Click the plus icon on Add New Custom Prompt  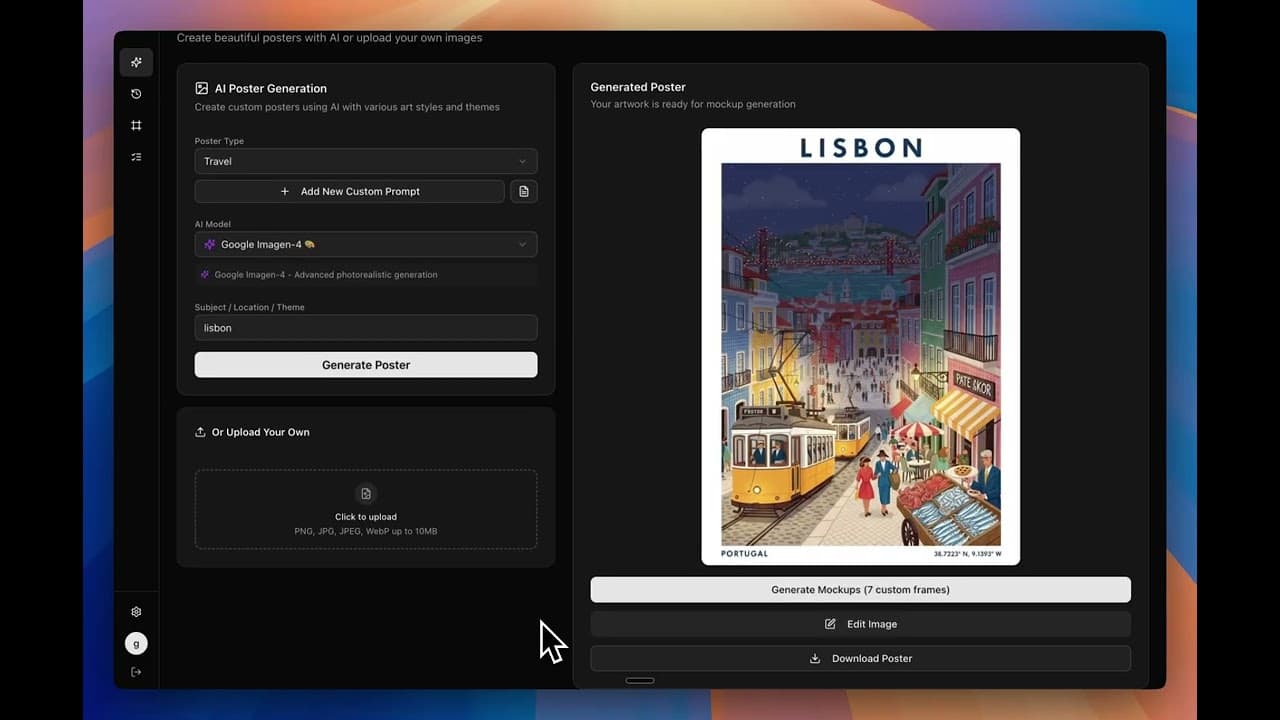[285, 191]
